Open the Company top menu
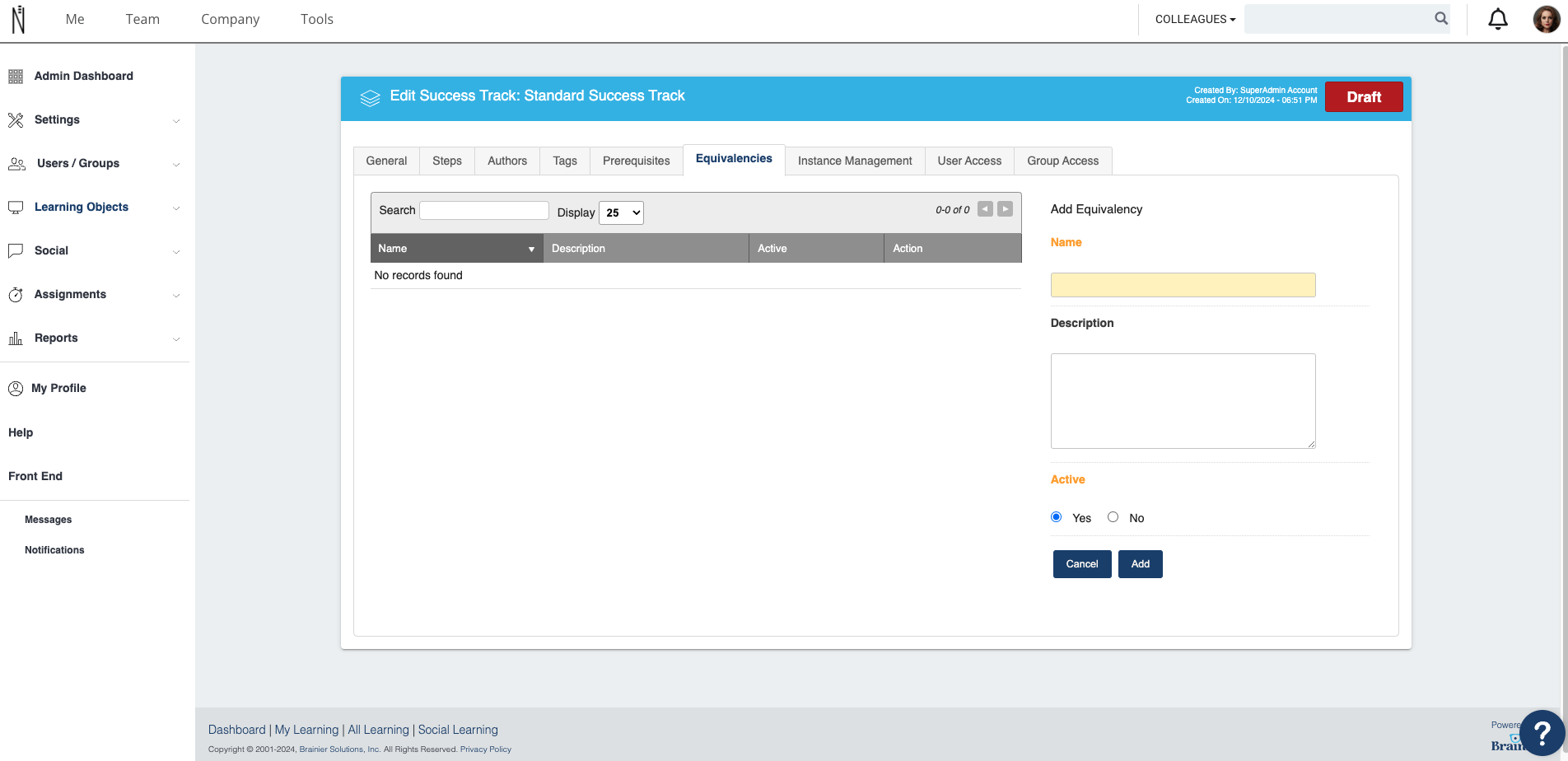This screenshot has width=1568, height=761. (x=230, y=19)
